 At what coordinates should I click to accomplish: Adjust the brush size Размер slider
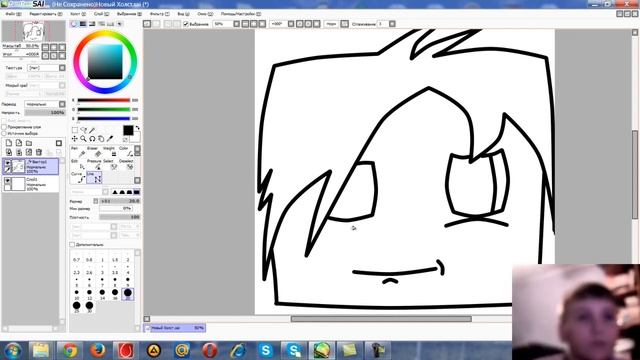point(120,201)
